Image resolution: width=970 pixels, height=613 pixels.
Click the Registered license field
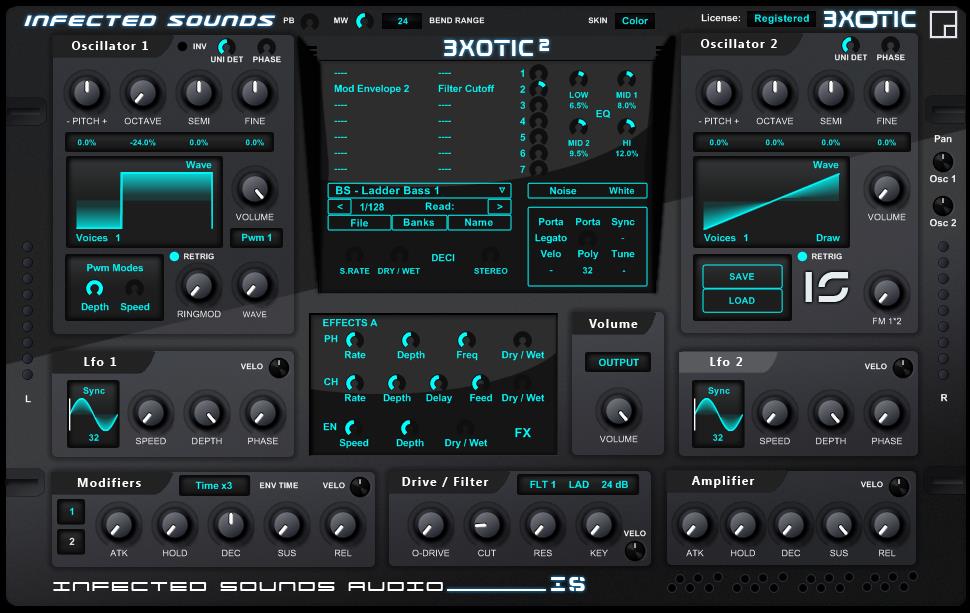(x=781, y=19)
